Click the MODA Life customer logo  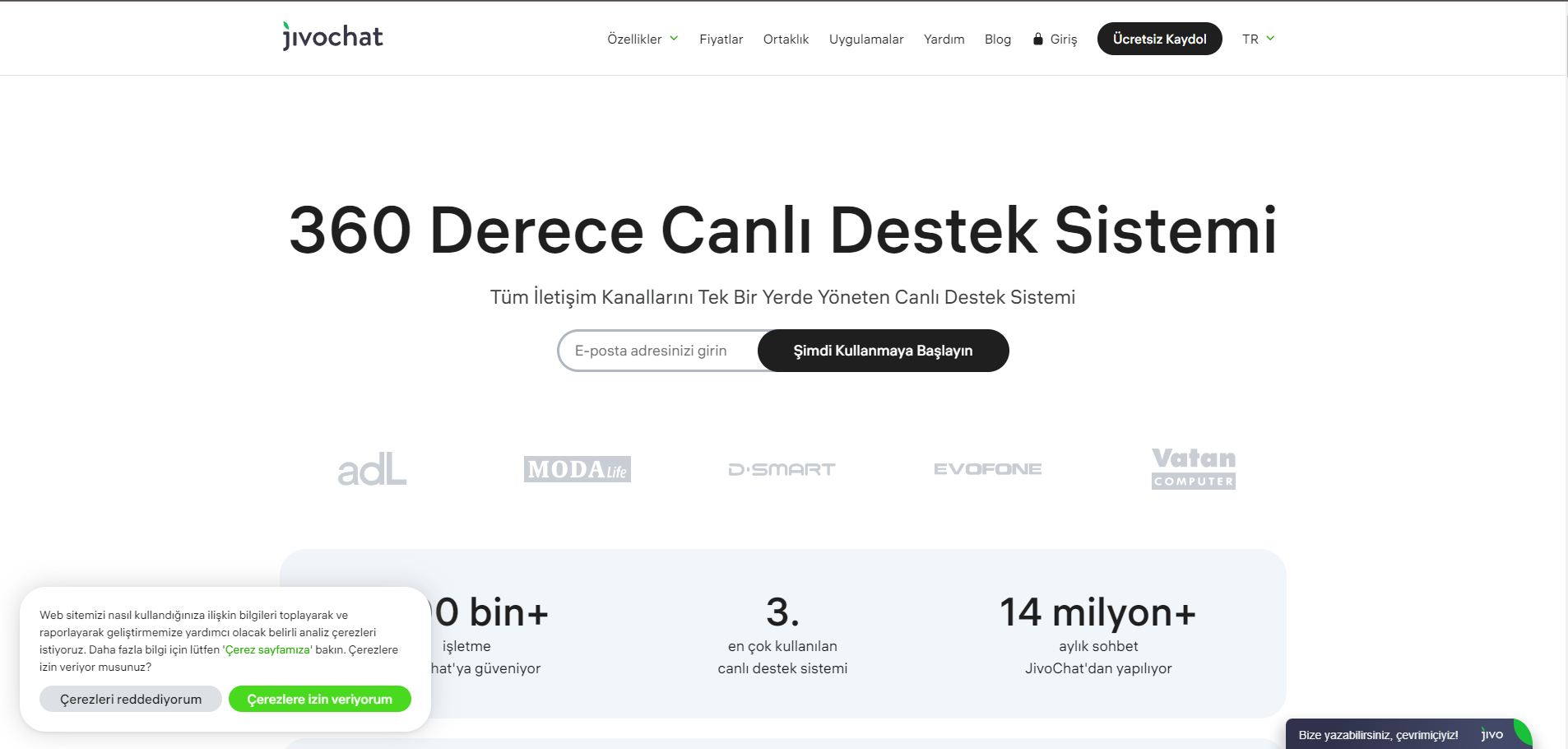(577, 469)
